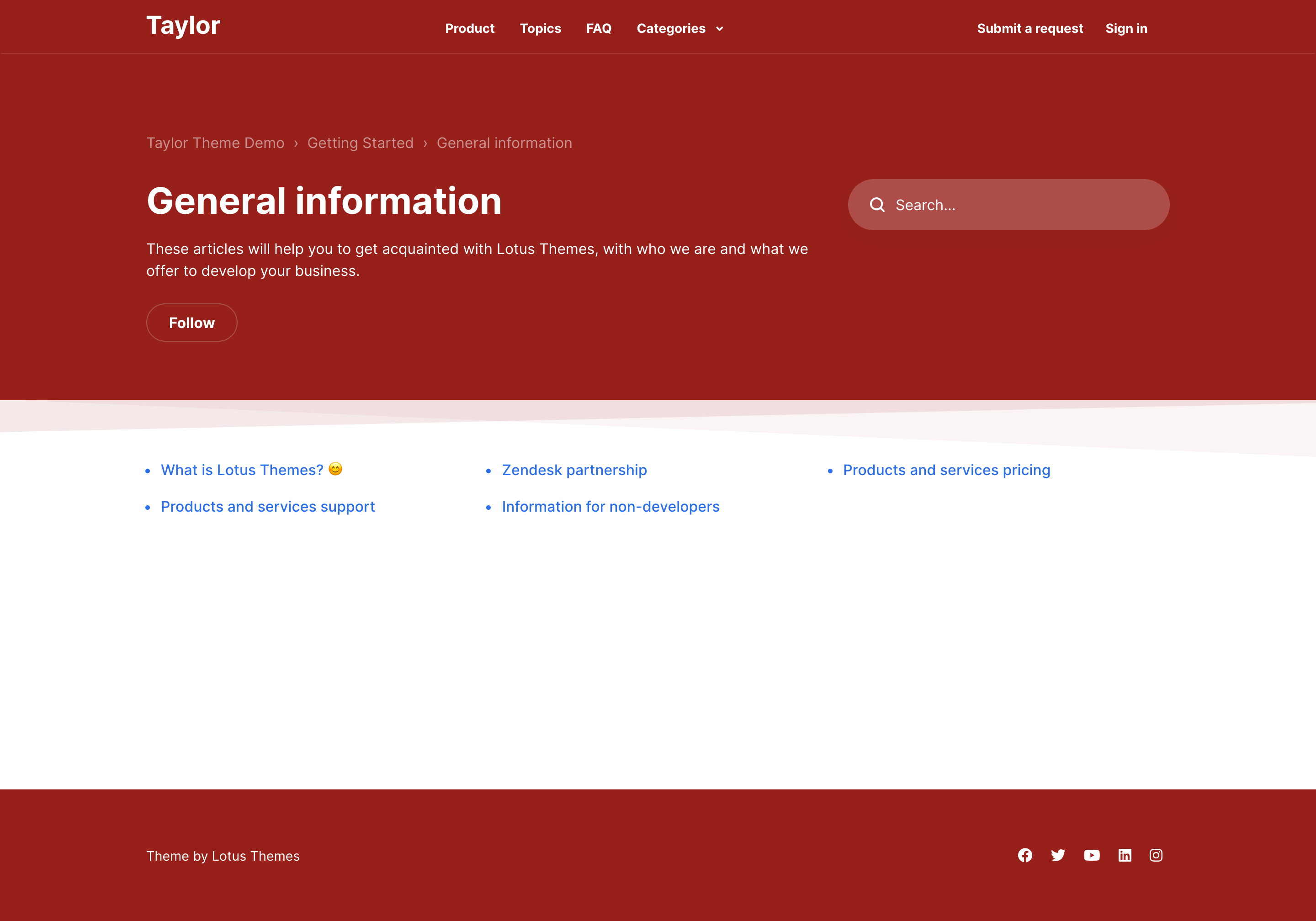Image resolution: width=1316 pixels, height=921 pixels.
Task: Open Information for non-developers article
Action: click(610, 507)
